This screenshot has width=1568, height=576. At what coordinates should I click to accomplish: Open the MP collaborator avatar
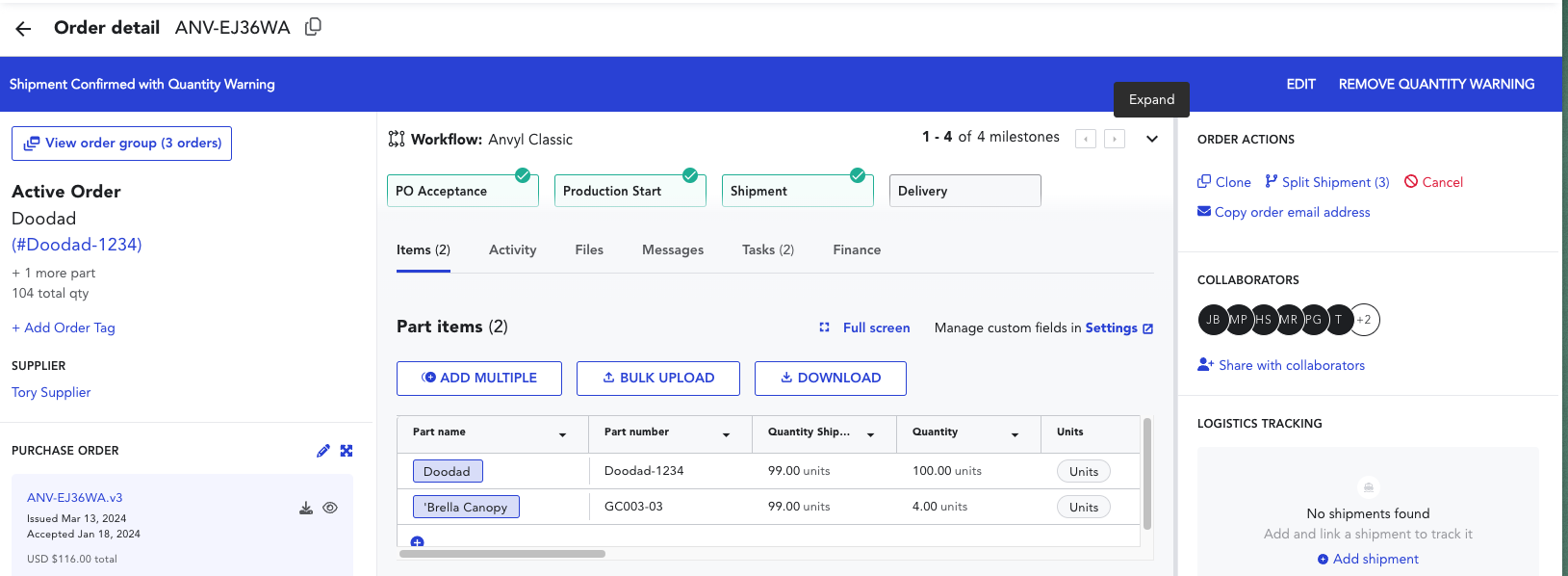tap(1238, 320)
